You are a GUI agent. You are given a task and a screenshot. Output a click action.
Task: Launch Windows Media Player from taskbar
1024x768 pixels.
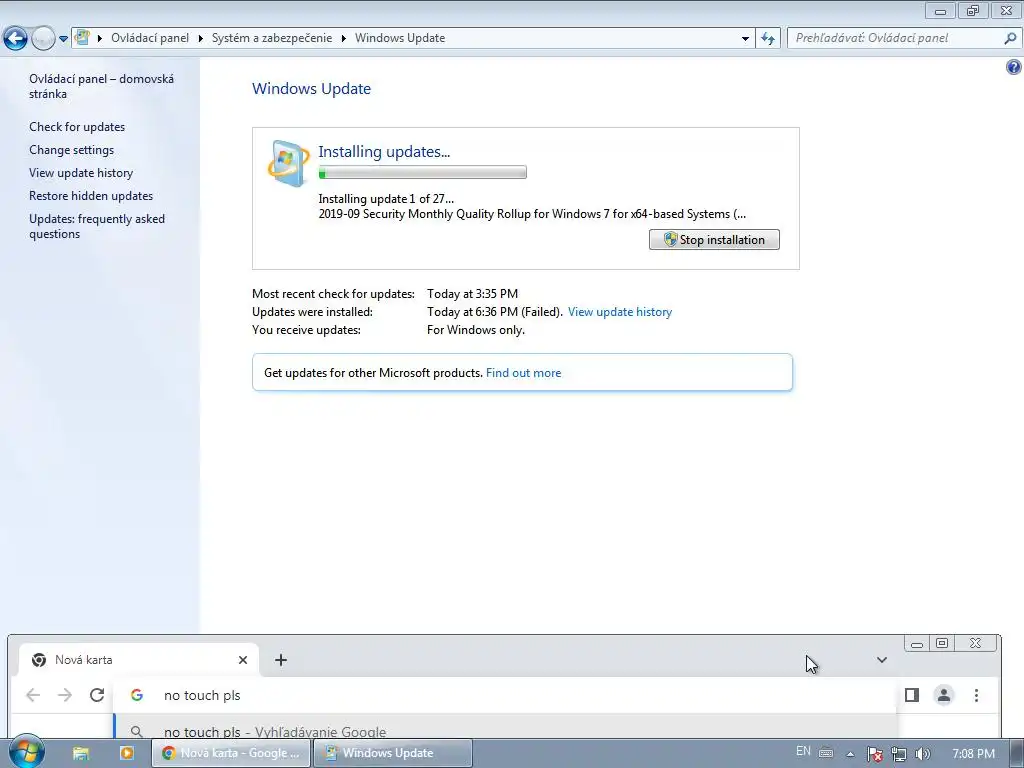126,753
